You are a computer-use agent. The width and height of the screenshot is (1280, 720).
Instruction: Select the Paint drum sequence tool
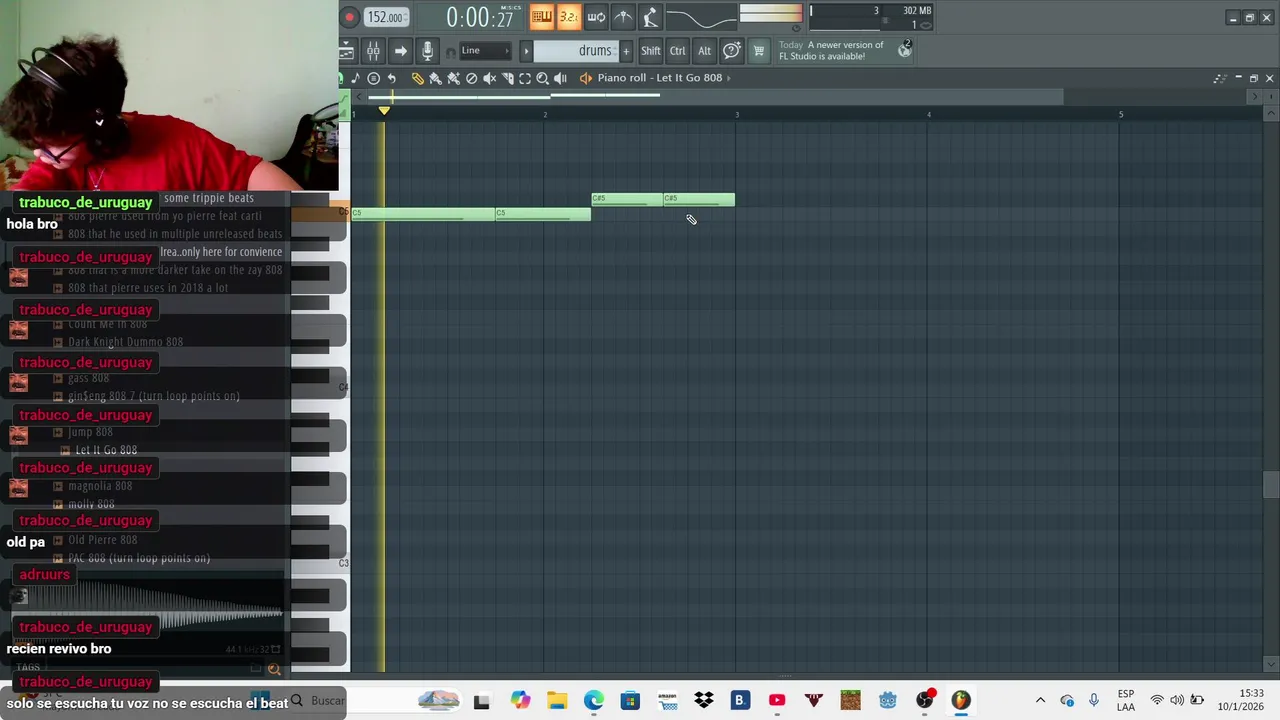click(x=454, y=78)
